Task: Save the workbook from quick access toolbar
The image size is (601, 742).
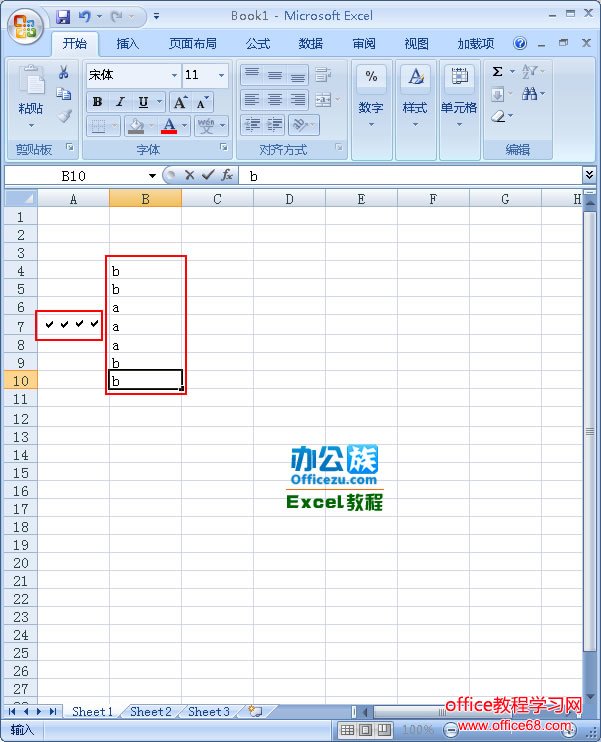Action: point(63,17)
